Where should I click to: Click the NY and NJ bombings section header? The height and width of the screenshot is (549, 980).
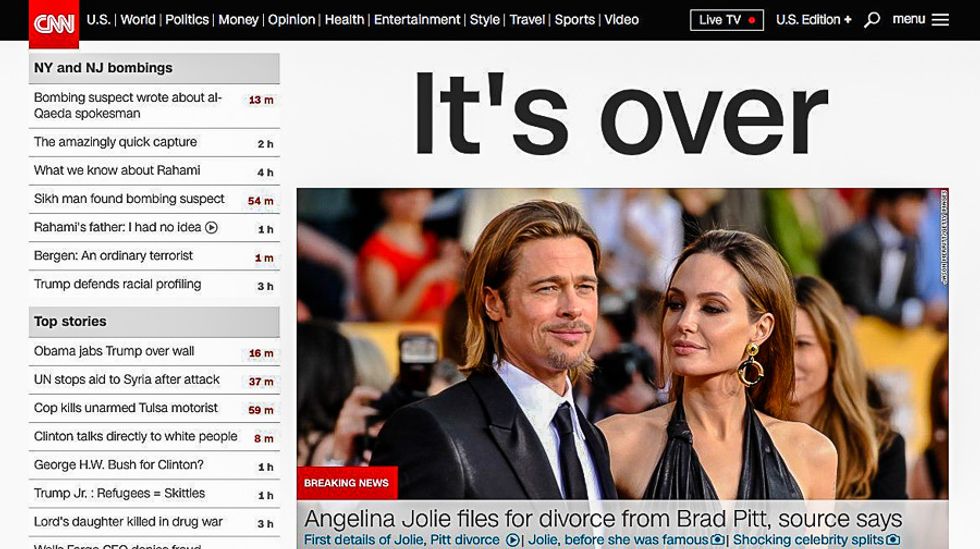coord(103,68)
